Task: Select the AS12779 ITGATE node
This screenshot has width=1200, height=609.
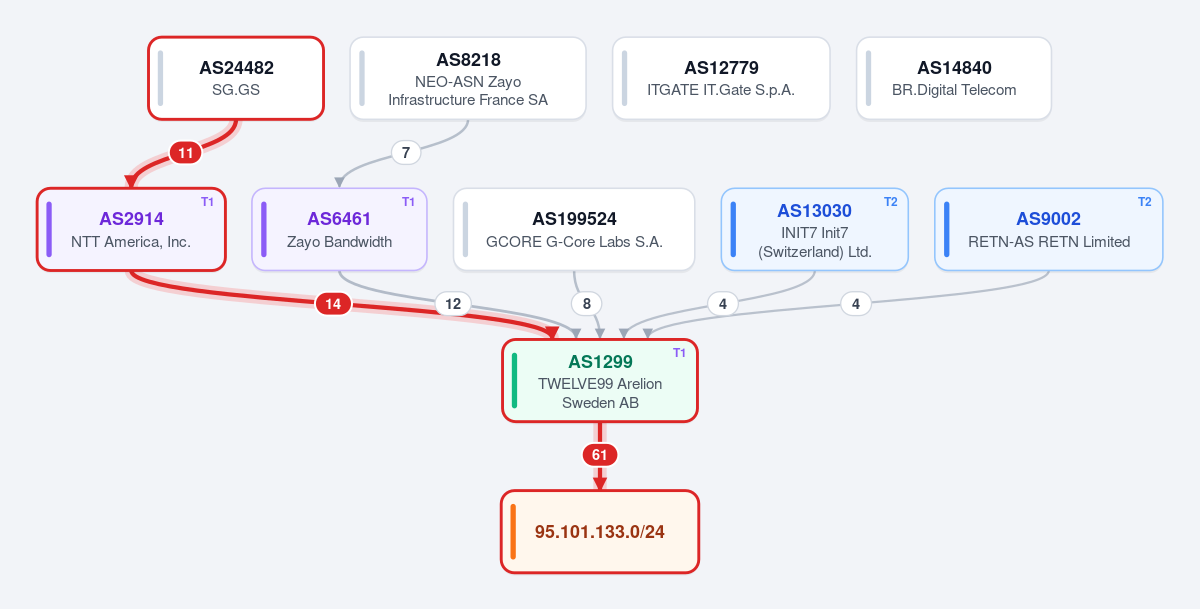Action: pyautogui.click(x=721, y=78)
